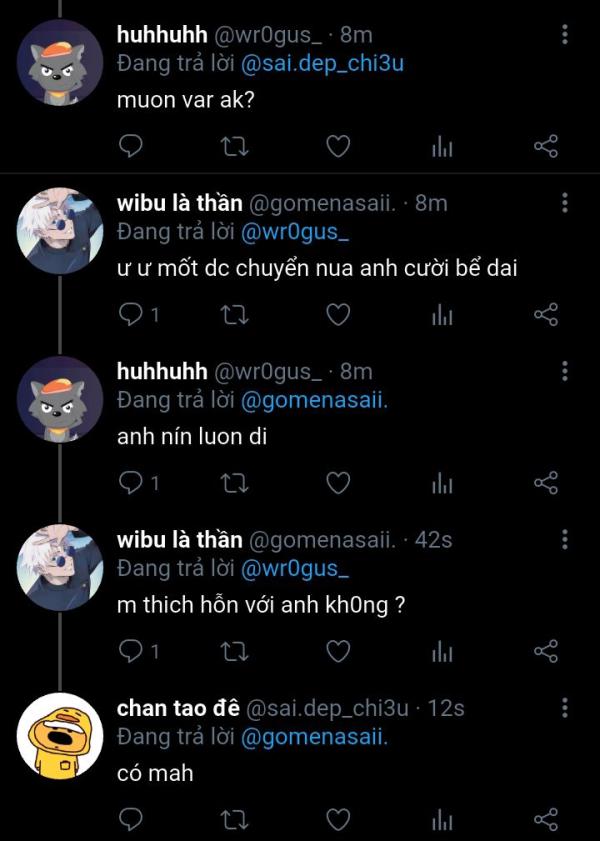
Task: Click the share icon on 'có mah' tweet
Action: point(546,818)
